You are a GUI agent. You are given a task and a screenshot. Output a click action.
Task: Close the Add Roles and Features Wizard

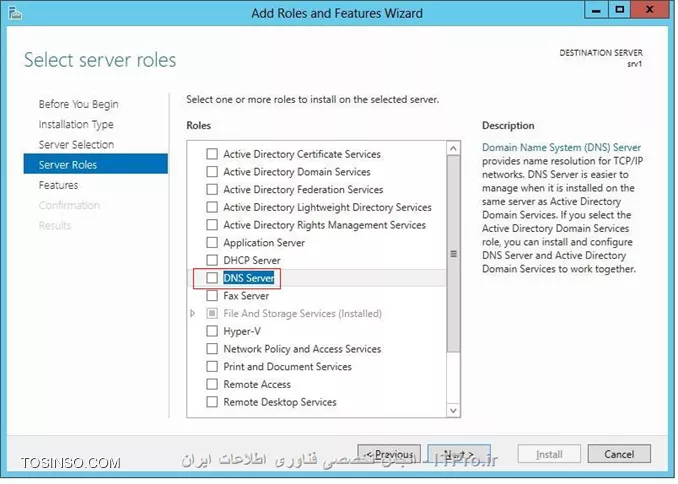(649, 10)
